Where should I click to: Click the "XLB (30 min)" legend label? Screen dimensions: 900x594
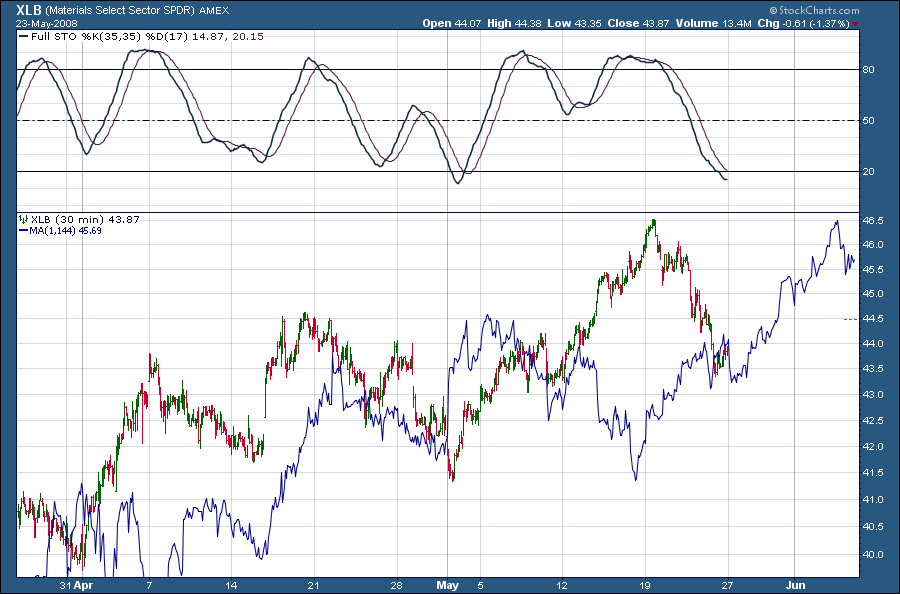(x=67, y=219)
